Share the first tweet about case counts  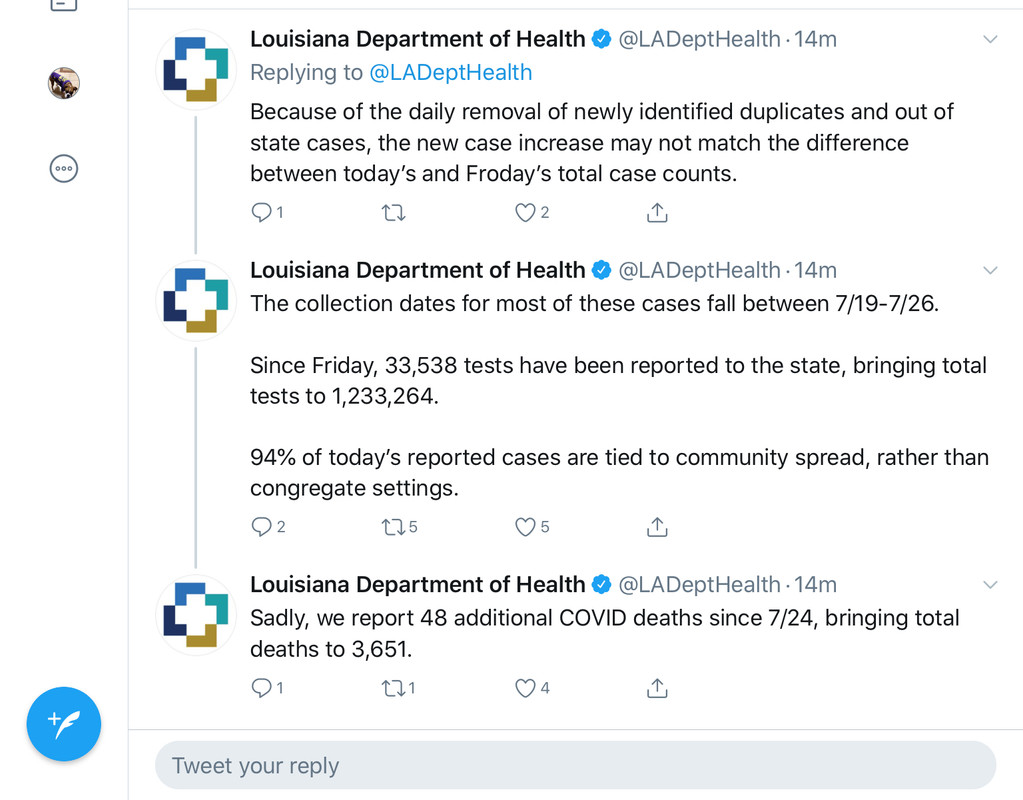[657, 213]
